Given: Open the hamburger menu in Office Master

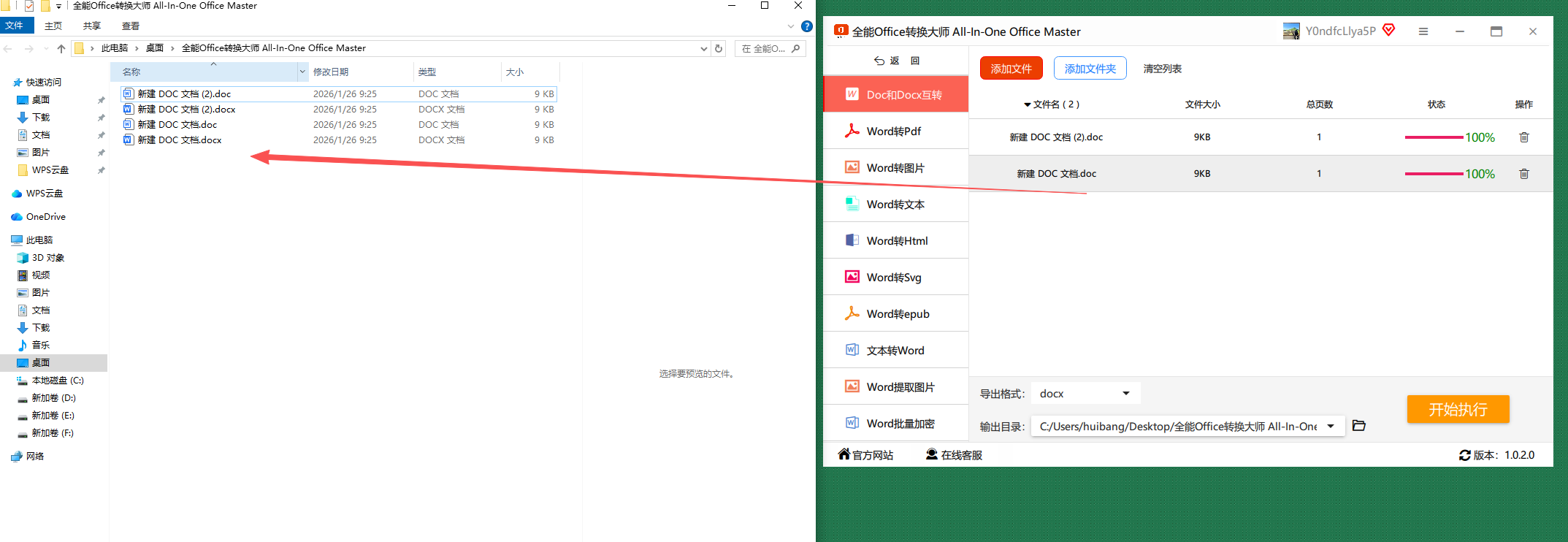Looking at the screenshot, I should coord(1423,31).
